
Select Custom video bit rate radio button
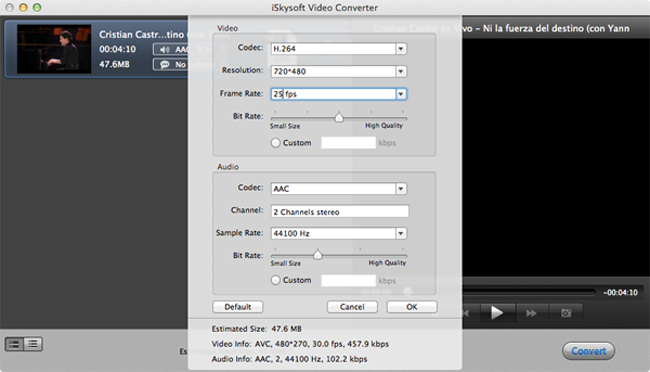pos(276,143)
